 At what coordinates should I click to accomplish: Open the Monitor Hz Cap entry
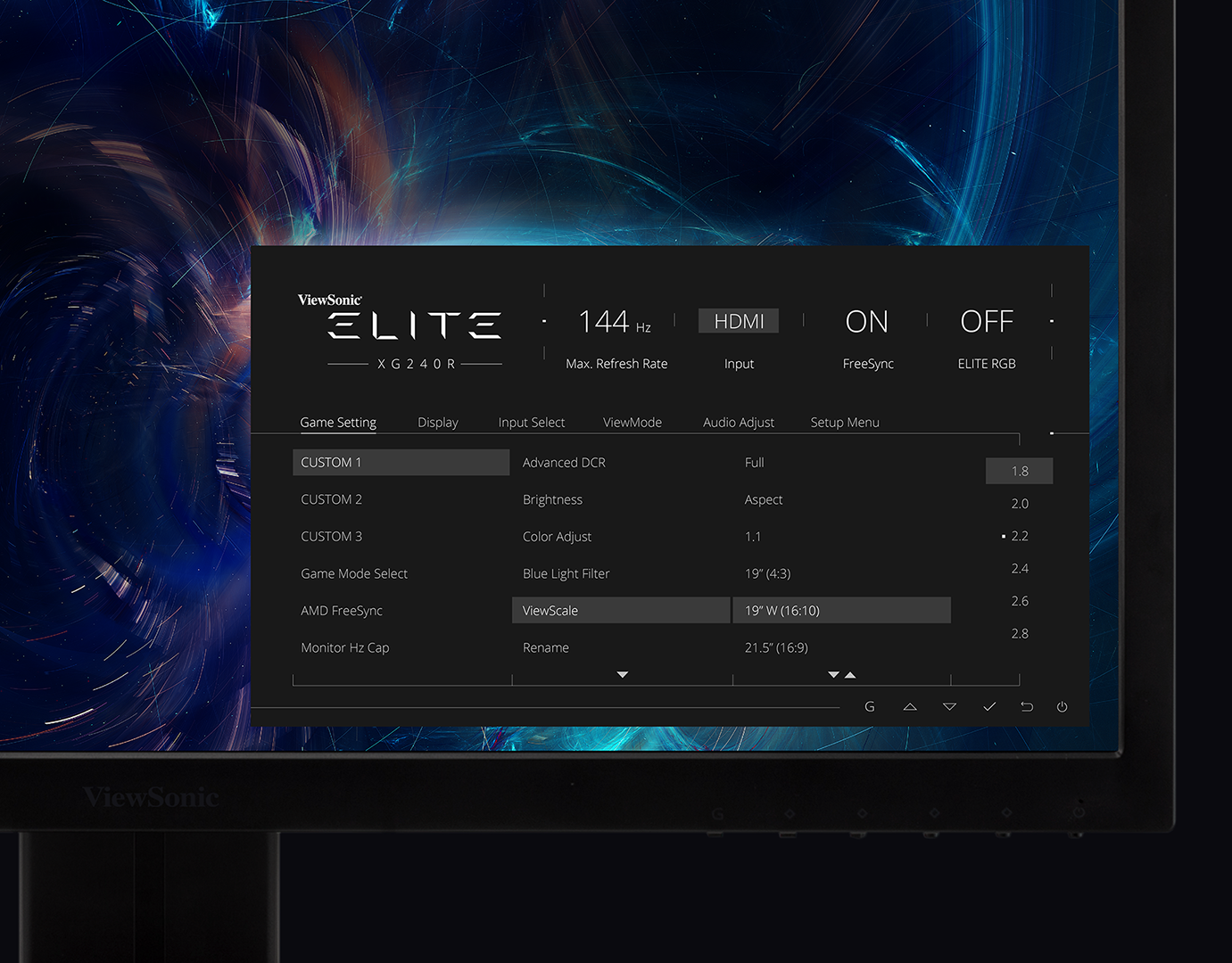(345, 648)
